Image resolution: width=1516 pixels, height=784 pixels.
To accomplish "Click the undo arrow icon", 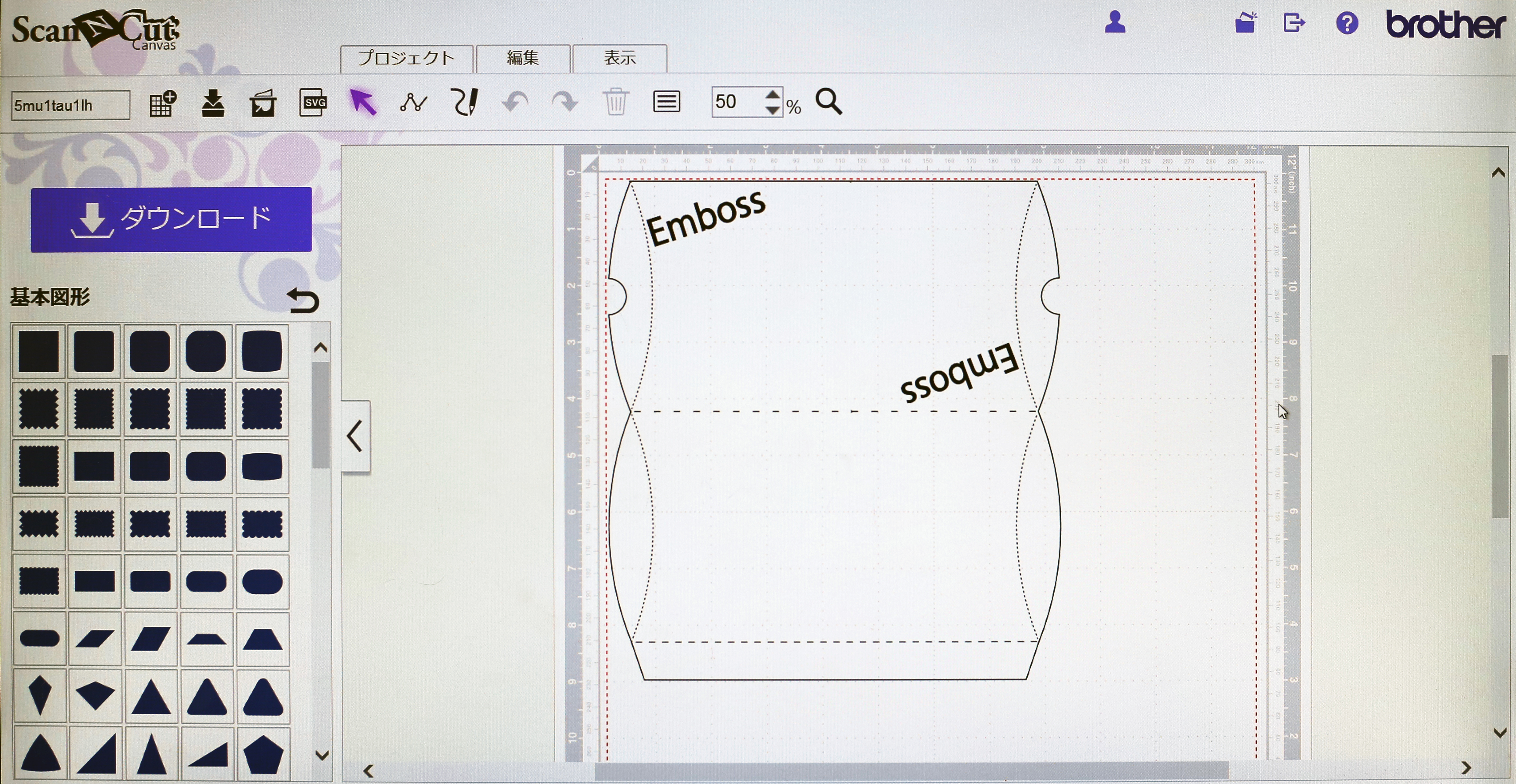I will tap(515, 102).
